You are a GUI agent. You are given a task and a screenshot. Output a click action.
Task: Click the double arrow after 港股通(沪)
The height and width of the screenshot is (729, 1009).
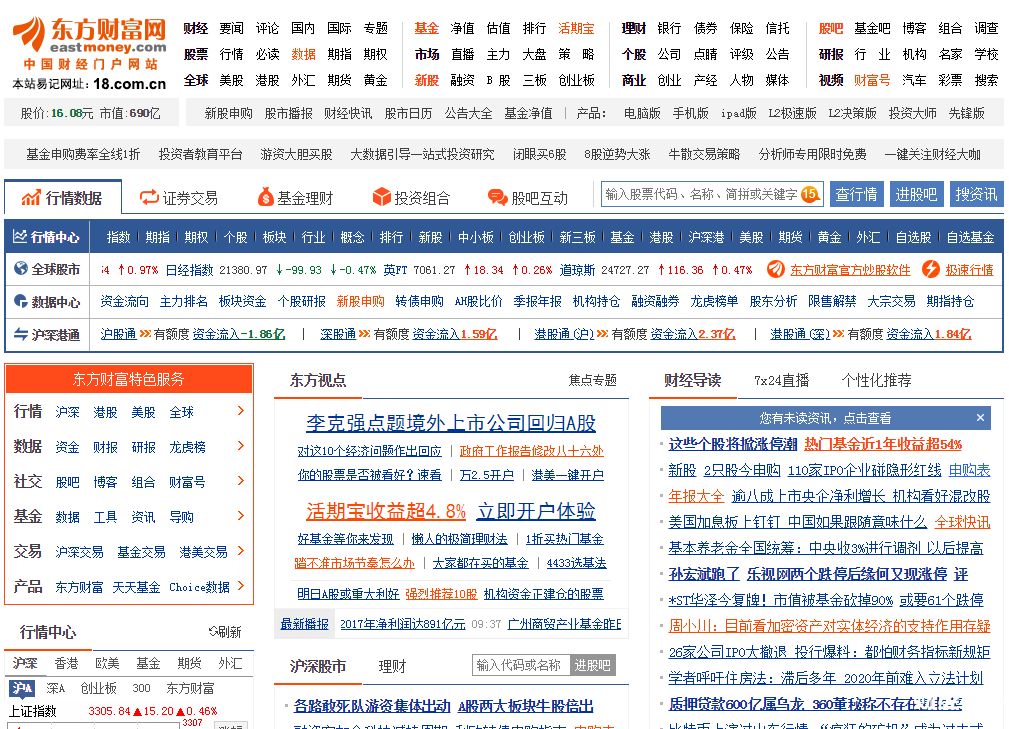coord(603,334)
